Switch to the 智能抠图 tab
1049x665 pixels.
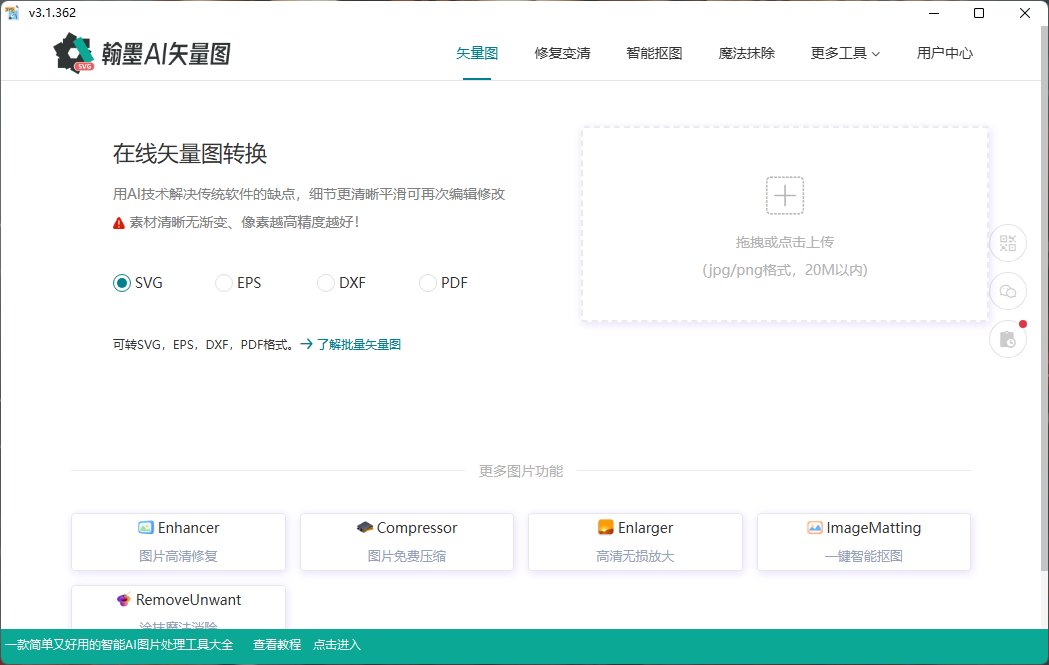654,53
